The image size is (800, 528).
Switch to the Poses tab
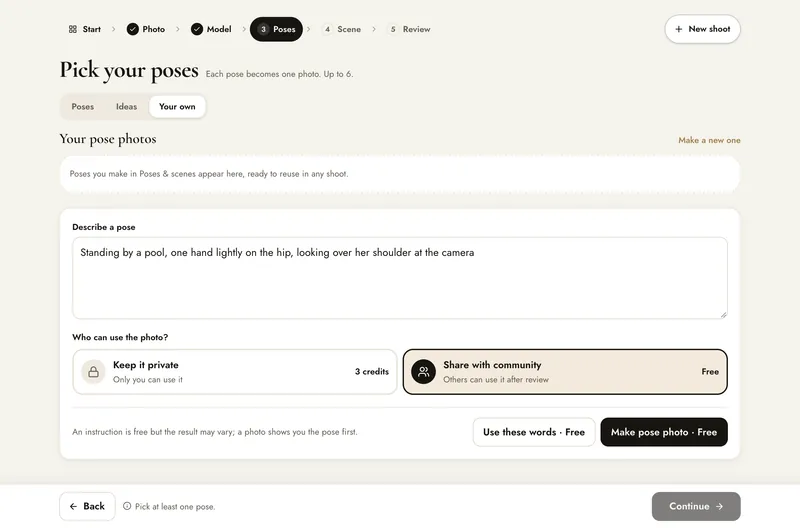(83, 107)
